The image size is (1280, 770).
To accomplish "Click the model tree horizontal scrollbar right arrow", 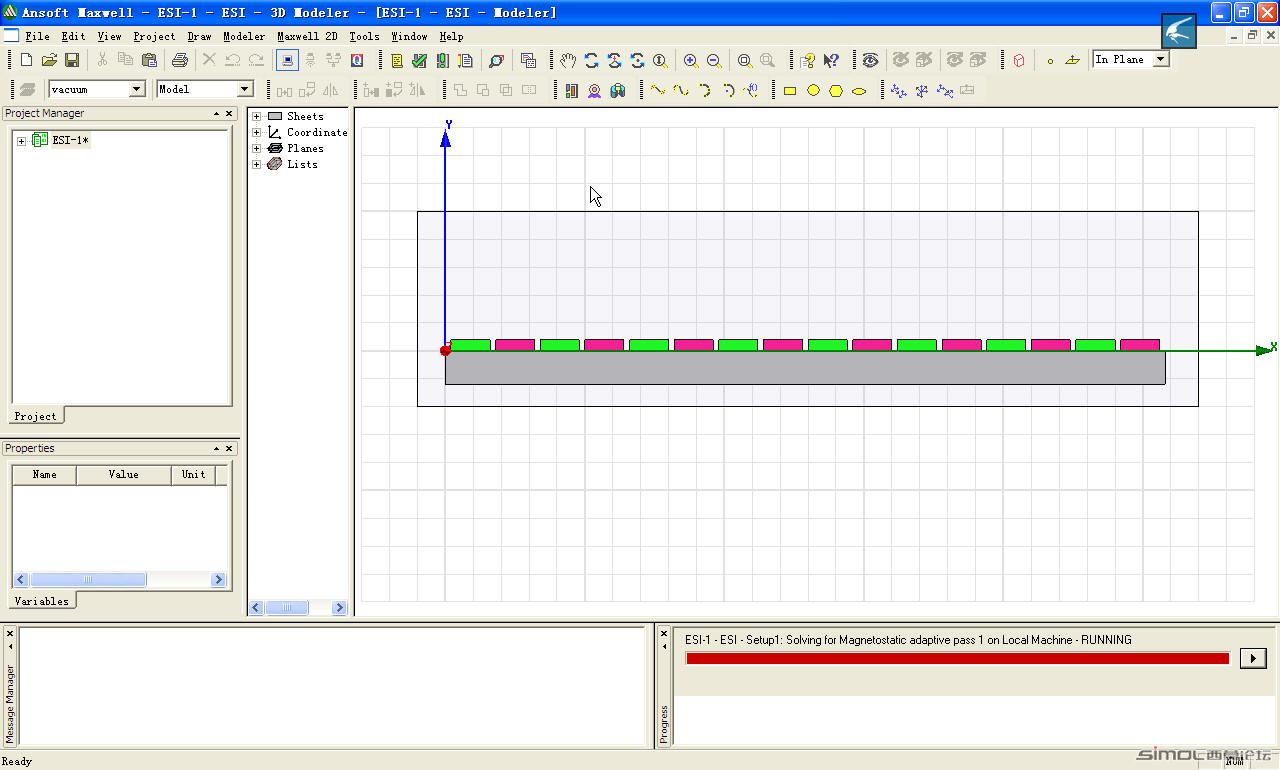I will [338, 607].
